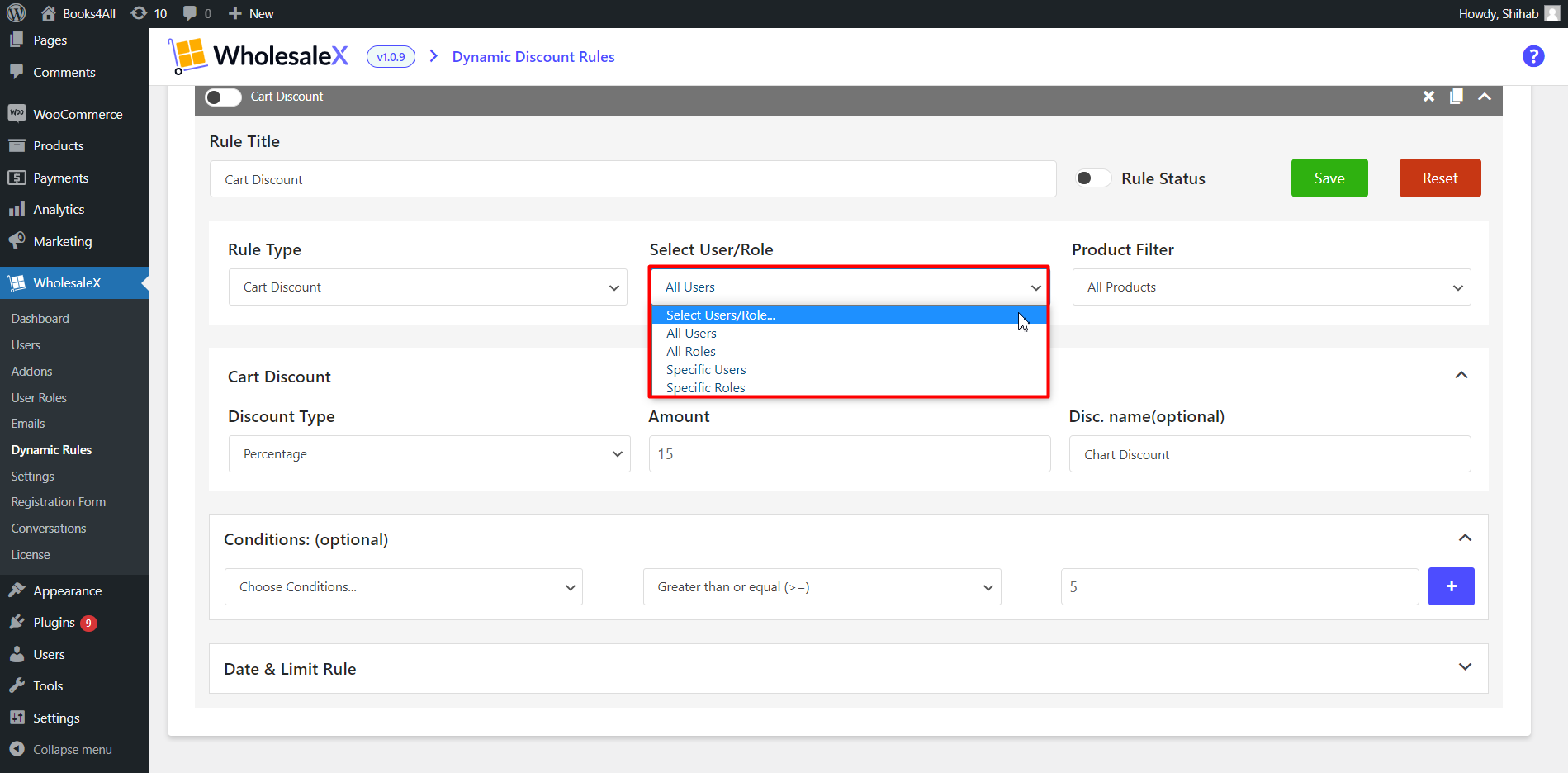Add a condition with the blue plus button
Screen dimensions: 1568x773
pos(1451,586)
